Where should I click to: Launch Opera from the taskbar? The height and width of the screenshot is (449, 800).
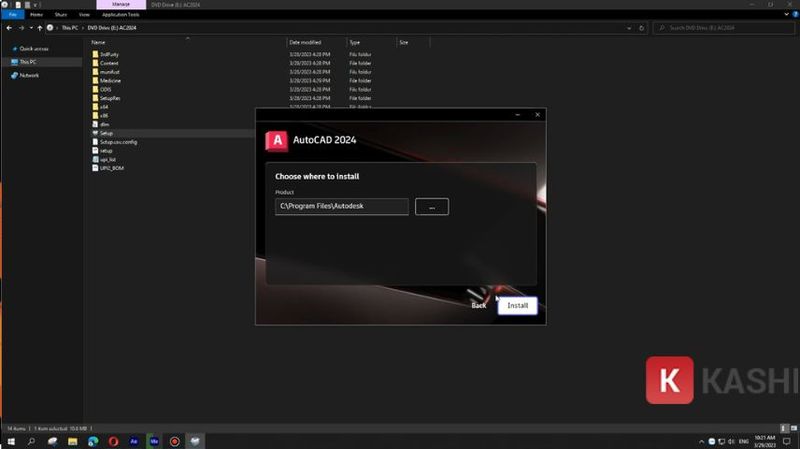pos(114,440)
